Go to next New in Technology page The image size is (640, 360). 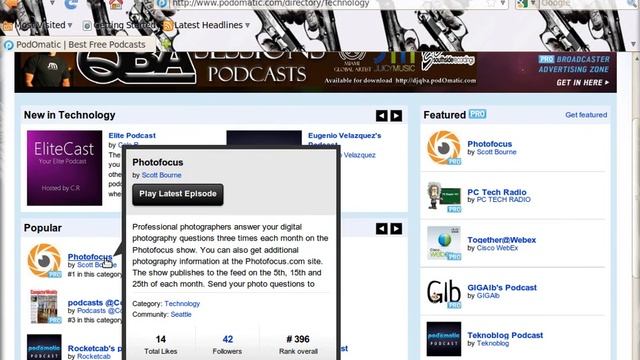click(x=396, y=116)
